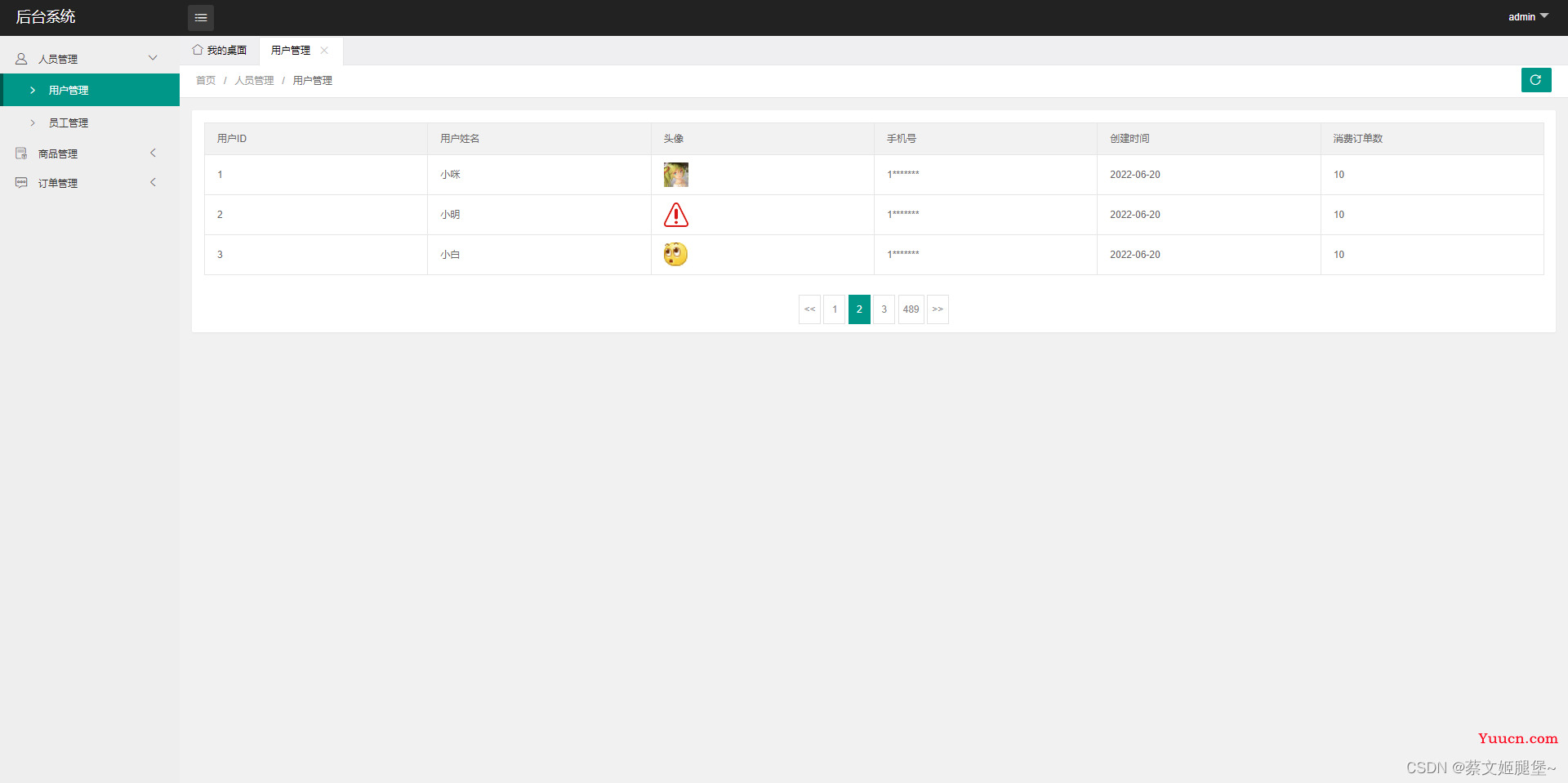Open 订单管理 sidebar menu

click(x=90, y=183)
